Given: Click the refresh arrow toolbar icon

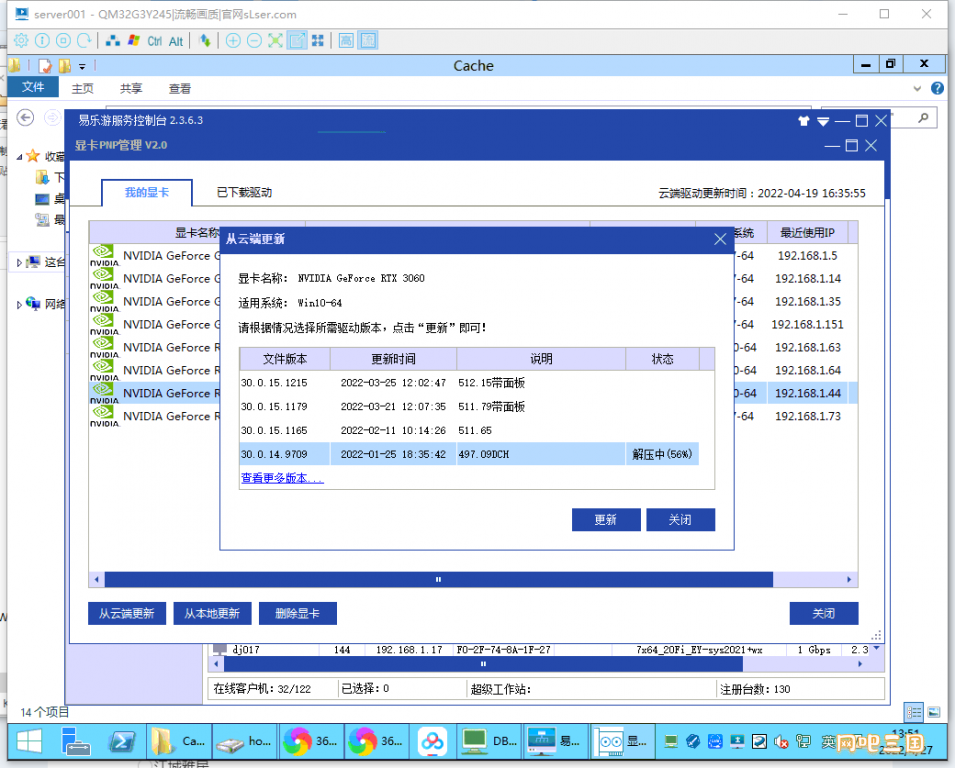Looking at the screenshot, I should (x=85, y=41).
